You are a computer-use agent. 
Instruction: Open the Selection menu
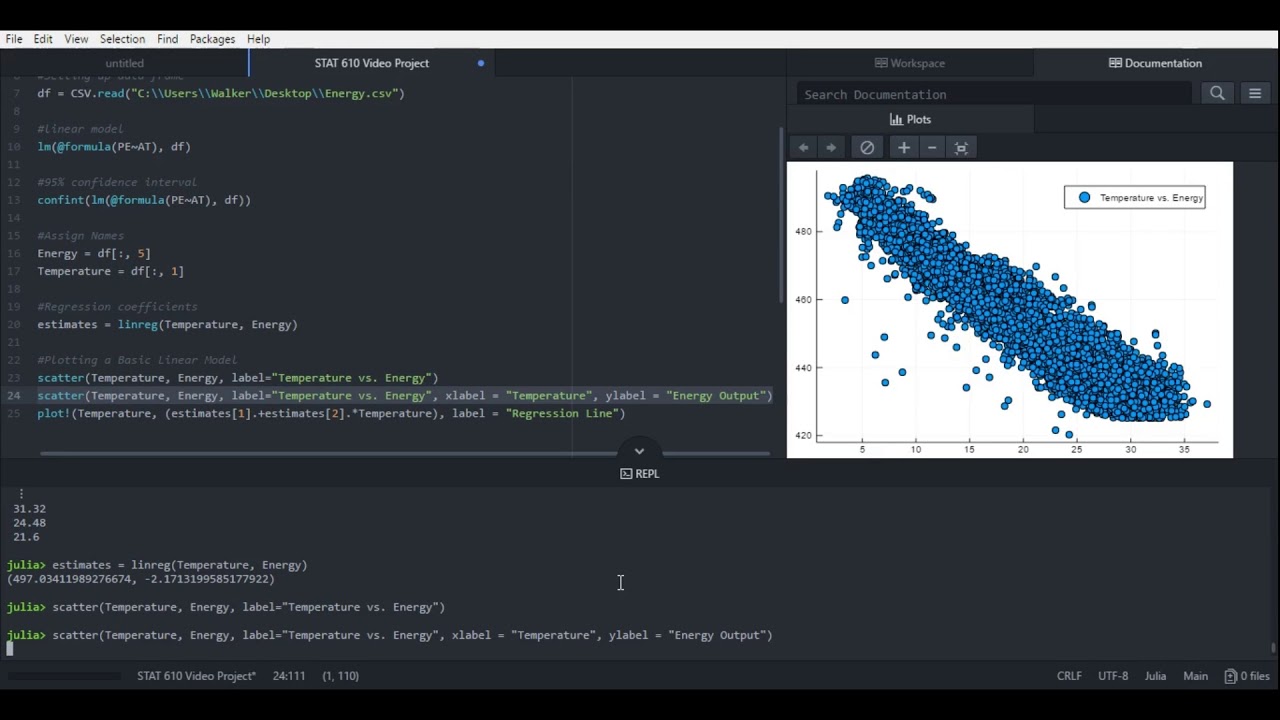coord(122,39)
